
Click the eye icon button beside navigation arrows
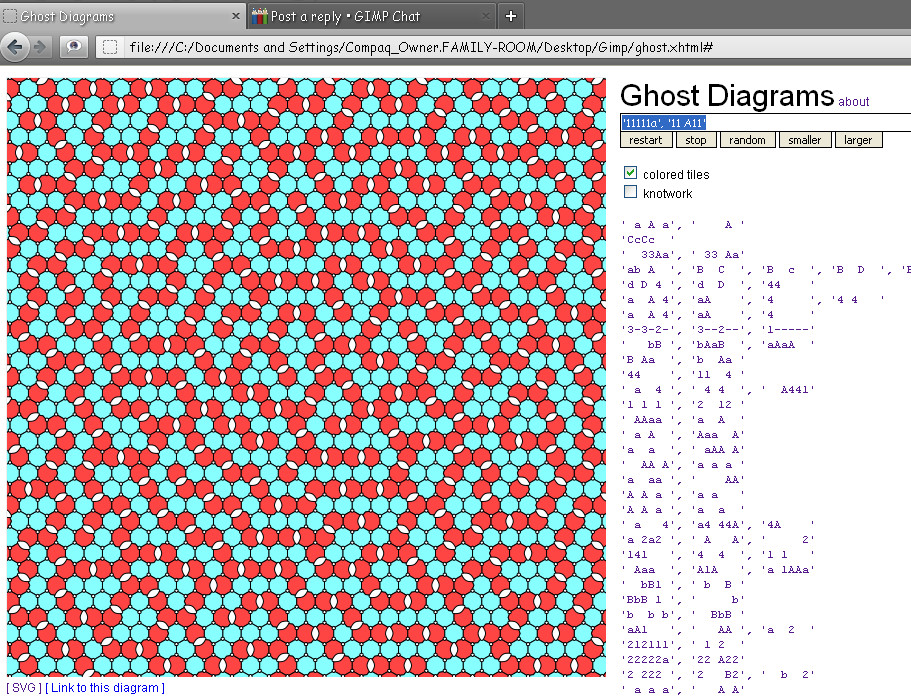click(74, 46)
